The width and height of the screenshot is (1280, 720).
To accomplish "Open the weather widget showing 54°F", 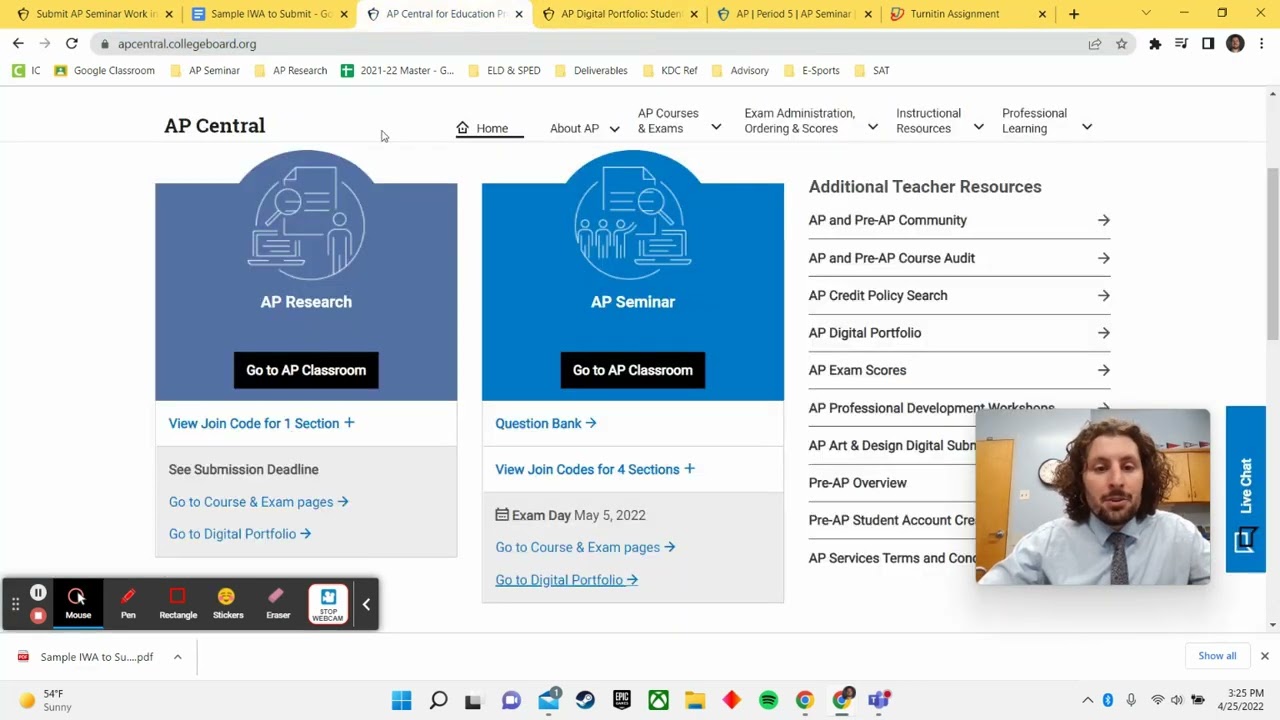I will point(45,700).
